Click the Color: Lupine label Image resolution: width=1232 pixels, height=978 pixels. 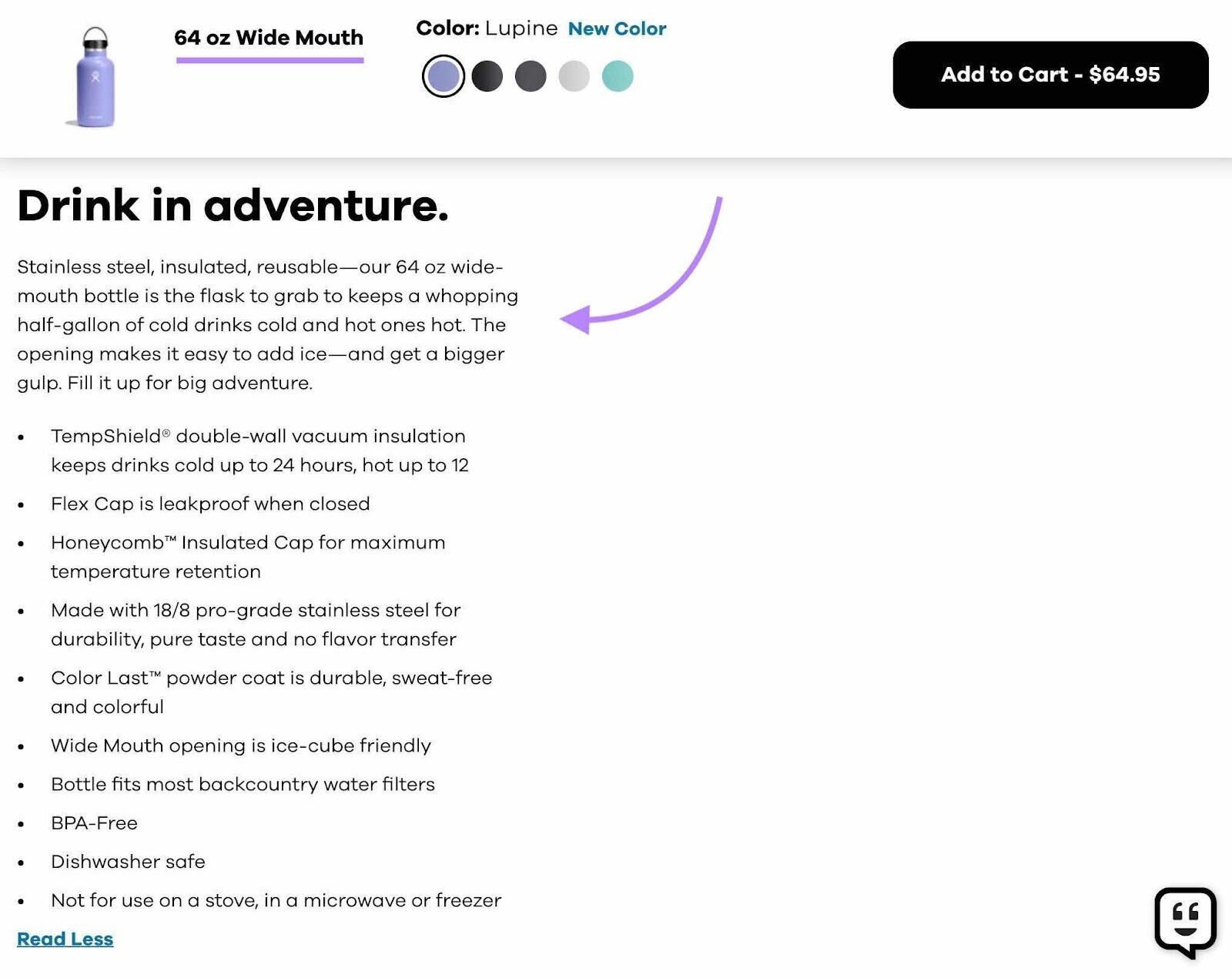tap(487, 28)
